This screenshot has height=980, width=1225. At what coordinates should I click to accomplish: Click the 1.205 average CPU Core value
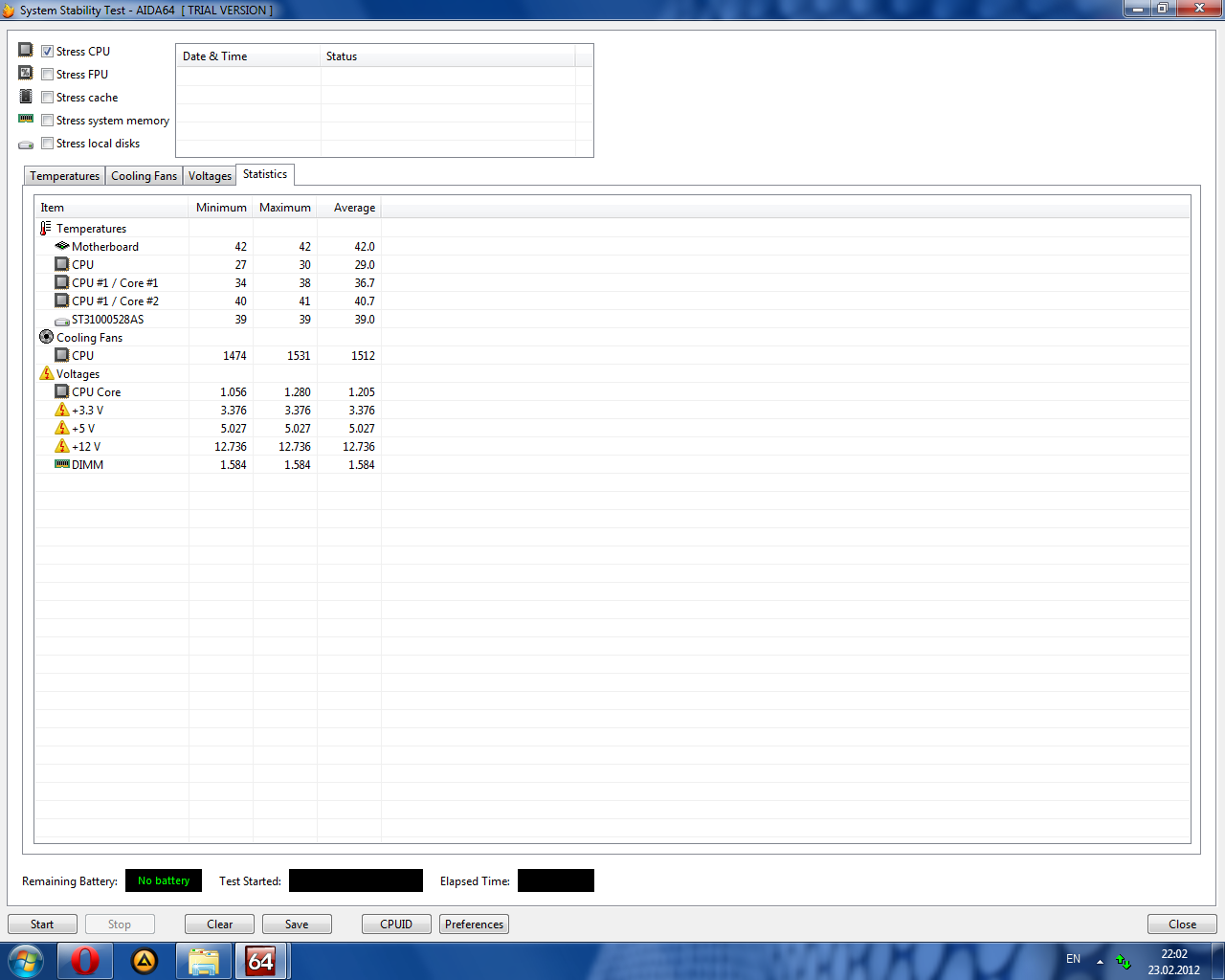click(362, 392)
